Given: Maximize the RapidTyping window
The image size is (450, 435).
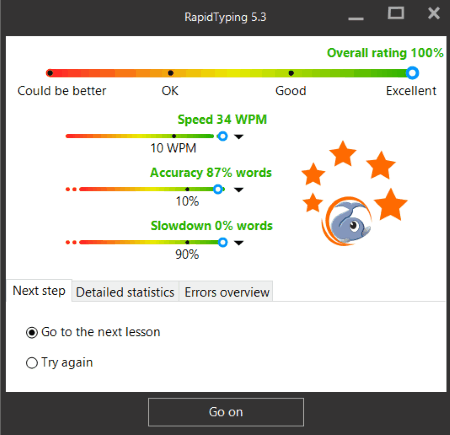Looking at the screenshot, I should pos(396,13).
